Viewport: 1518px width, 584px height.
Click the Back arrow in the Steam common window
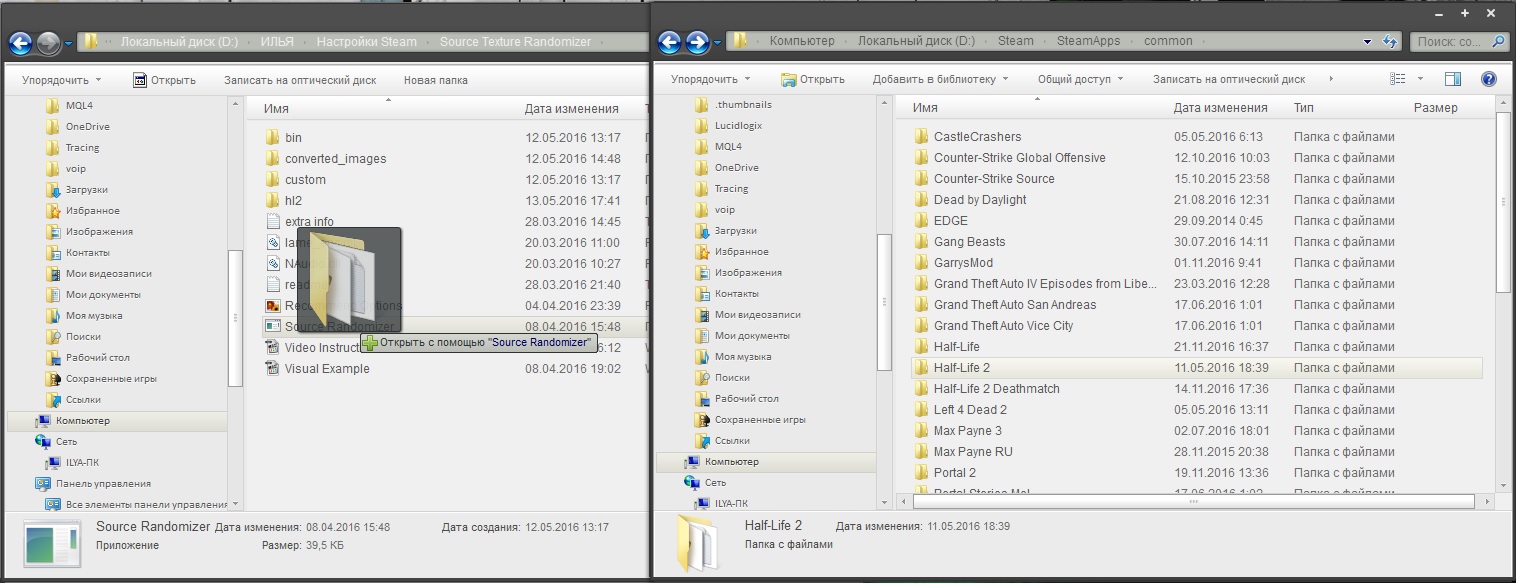point(670,42)
